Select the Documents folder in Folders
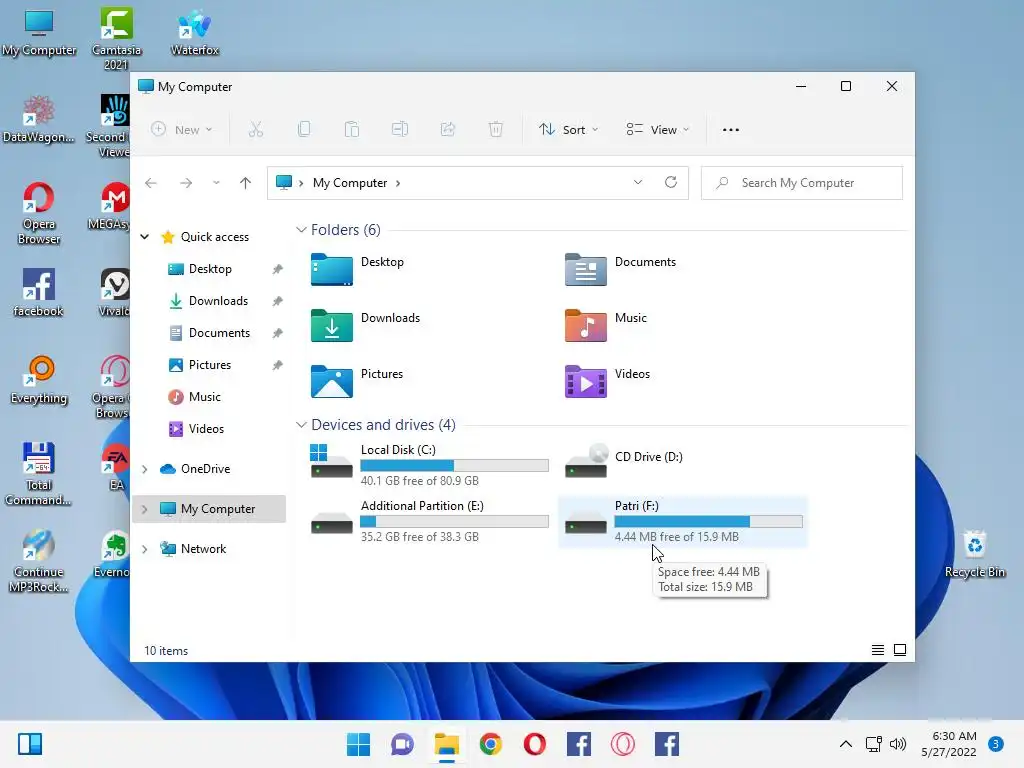The height and width of the screenshot is (768, 1024). click(620, 268)
